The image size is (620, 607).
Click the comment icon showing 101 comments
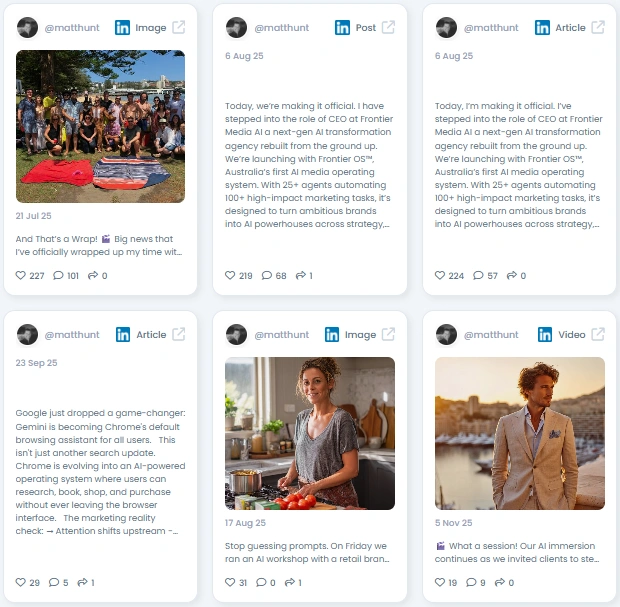coord(58,275)
